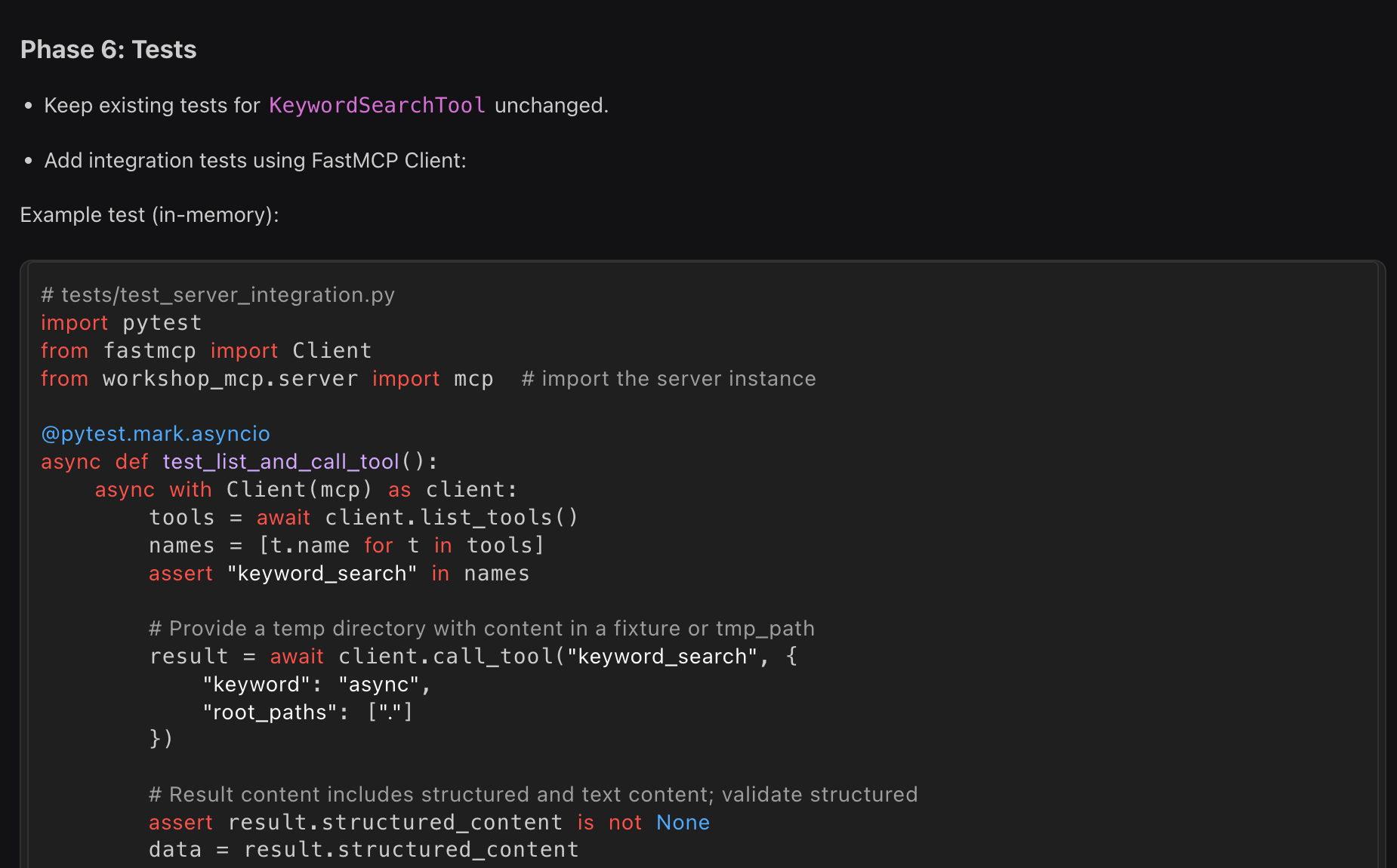Click "client.call_tool" in the result assignment line
The height and width of the screenshot is (868, 1397).
446,657
